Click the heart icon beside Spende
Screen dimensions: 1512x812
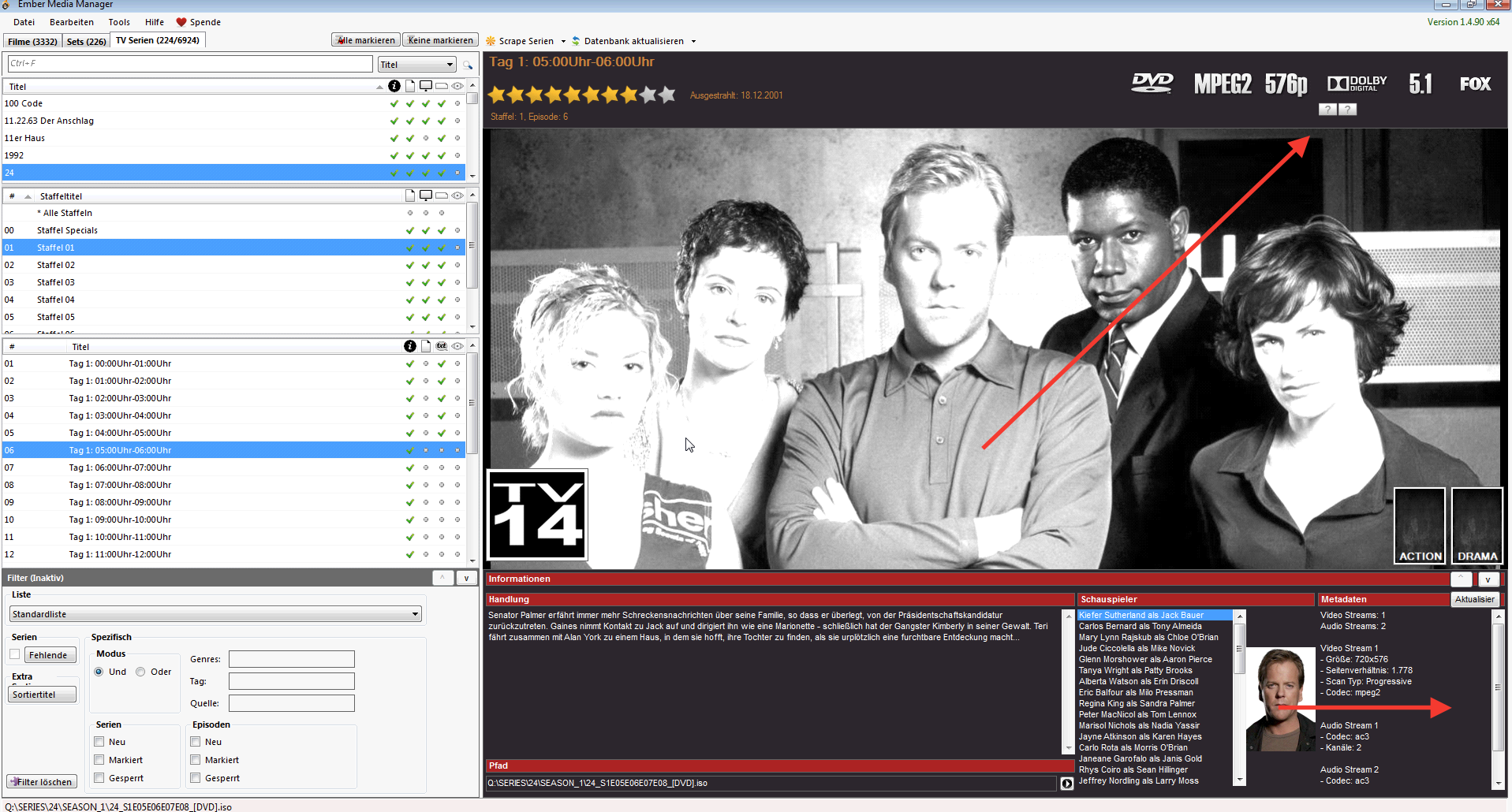(x=181, y=22)
